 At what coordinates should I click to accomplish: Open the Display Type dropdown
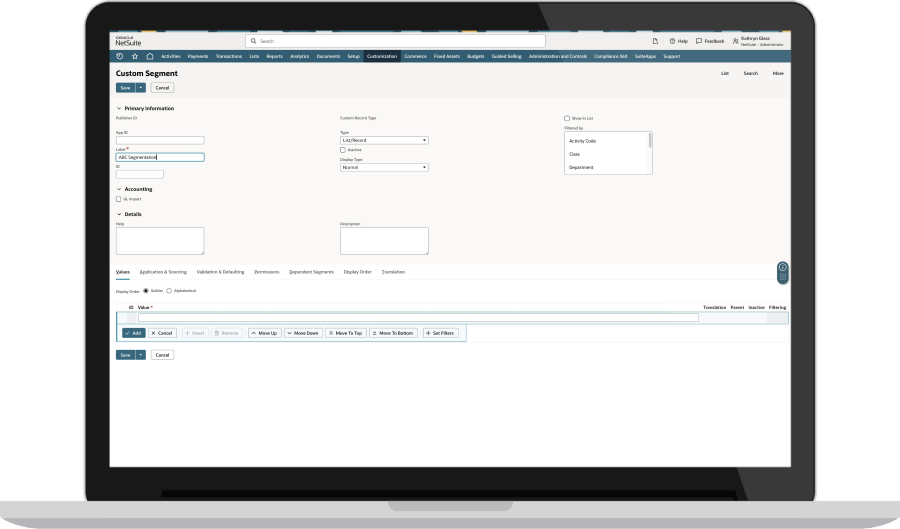pyautogui.click(x=384, y=167)
